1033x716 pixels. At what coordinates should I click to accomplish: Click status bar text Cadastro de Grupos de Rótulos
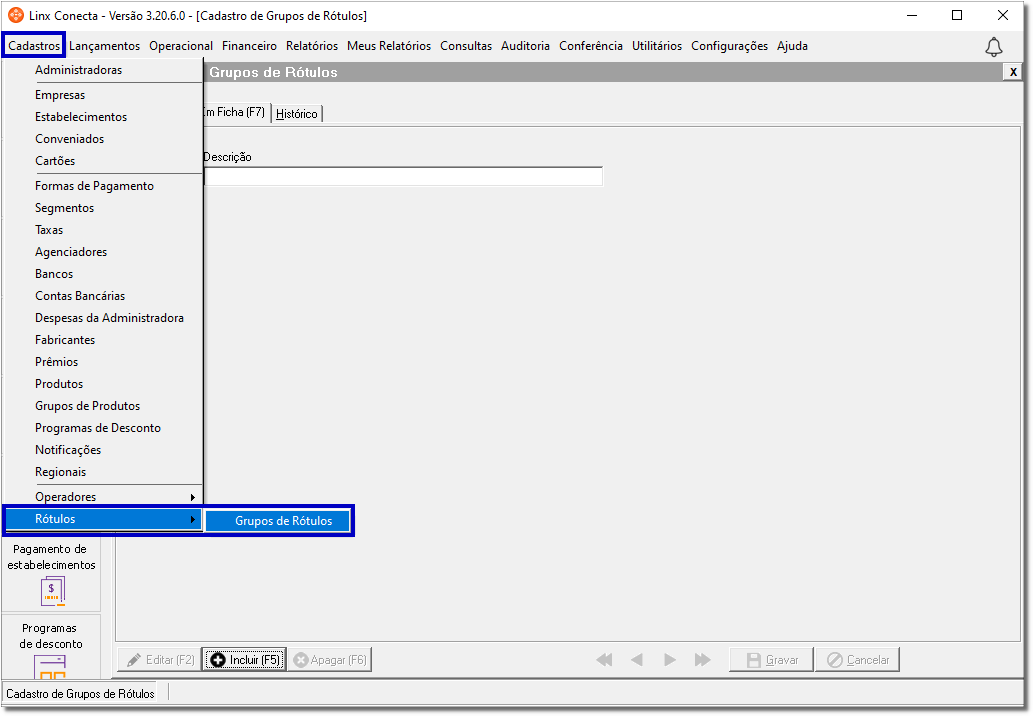coord(80,694)
